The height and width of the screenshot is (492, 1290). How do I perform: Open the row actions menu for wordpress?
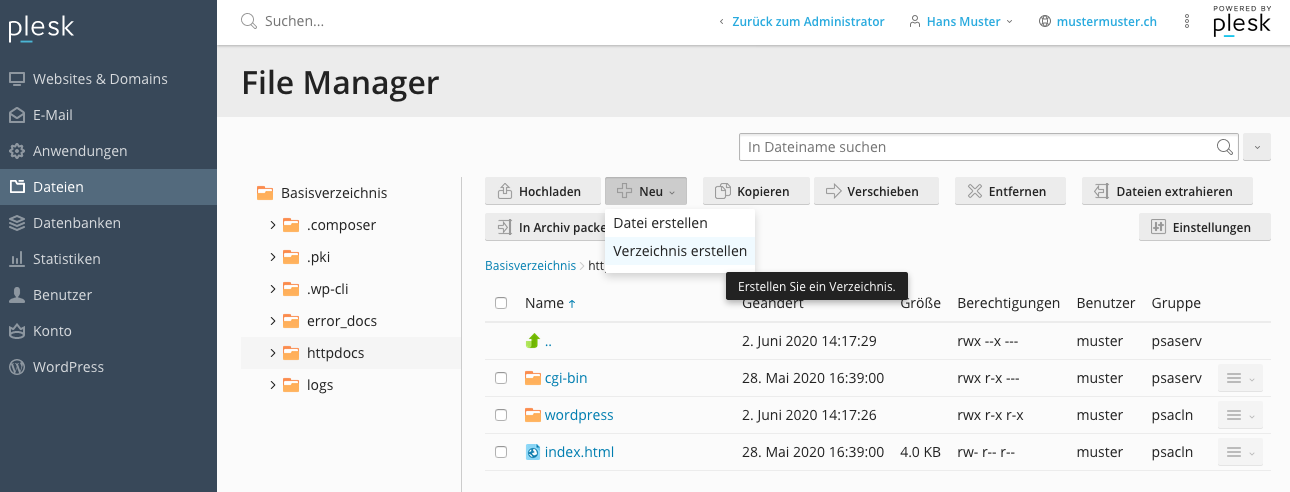[1240, 415]
